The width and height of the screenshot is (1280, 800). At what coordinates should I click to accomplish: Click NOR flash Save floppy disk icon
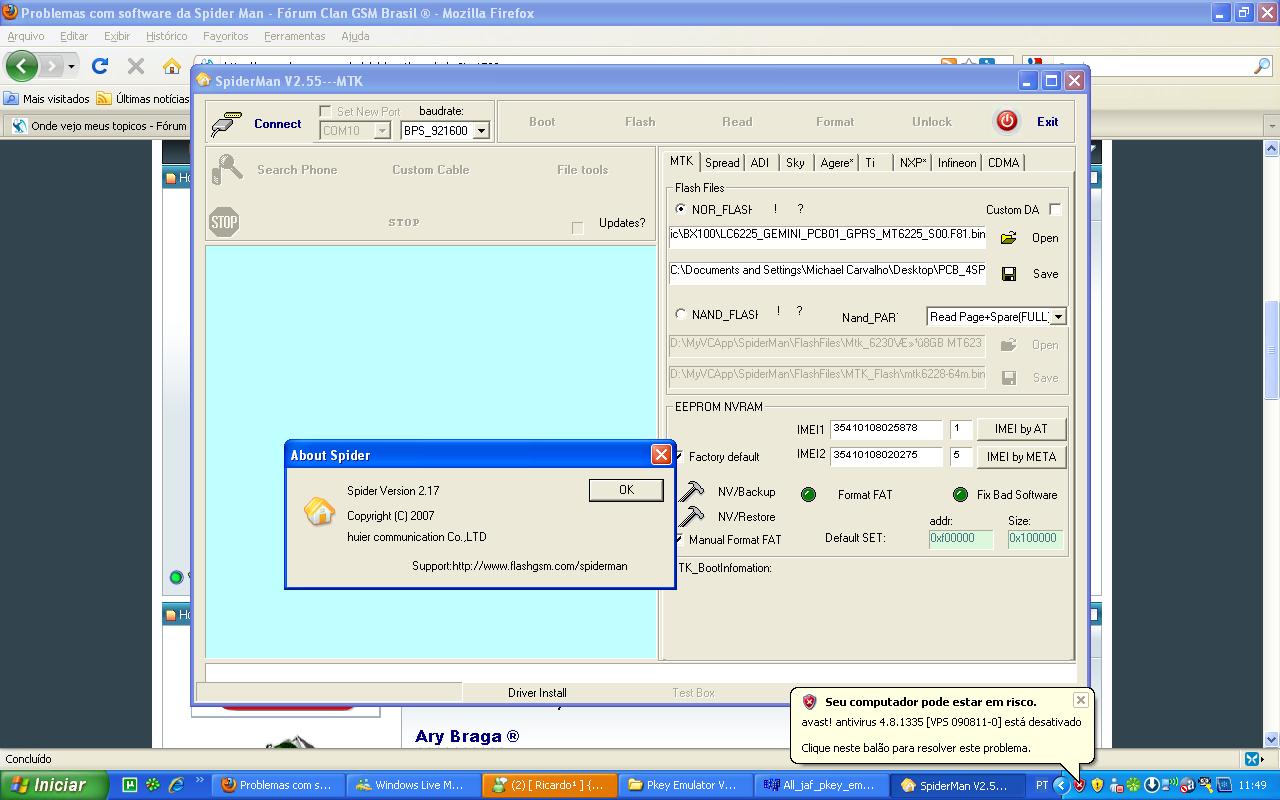pyautogui.click(x=1009, y=274)
